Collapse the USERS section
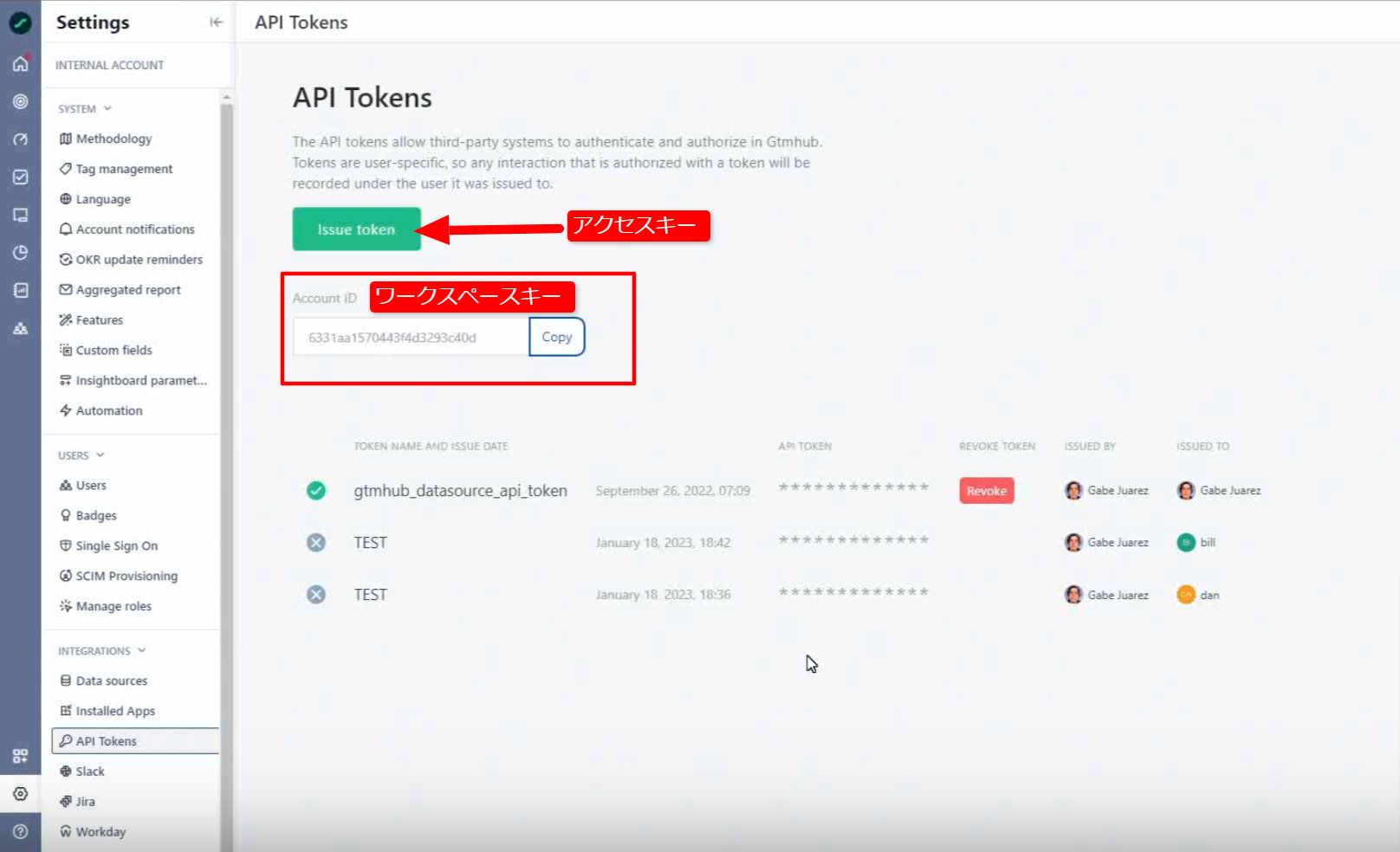 point(81,455)
